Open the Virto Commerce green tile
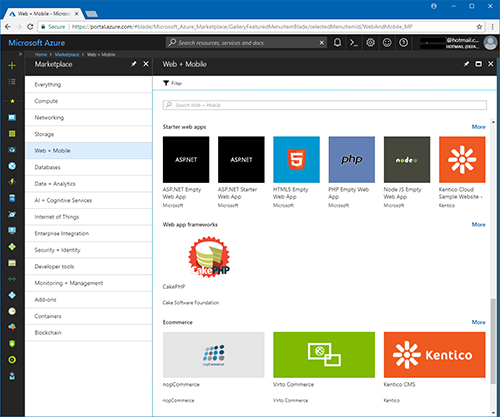The width and height of the screenshot is (500, 417). [324, 355]
